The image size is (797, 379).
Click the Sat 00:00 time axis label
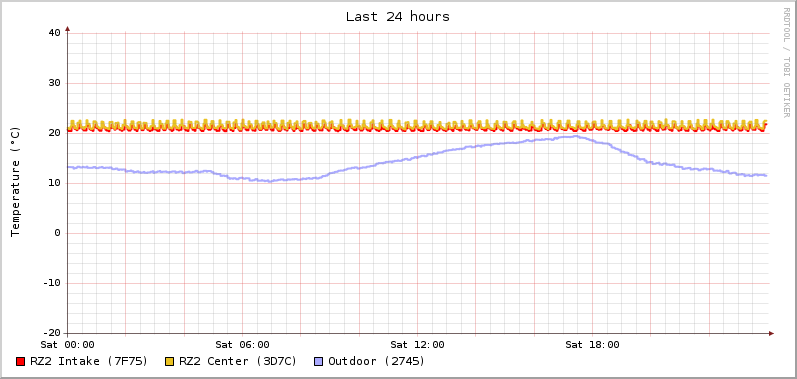click(68, 344)
